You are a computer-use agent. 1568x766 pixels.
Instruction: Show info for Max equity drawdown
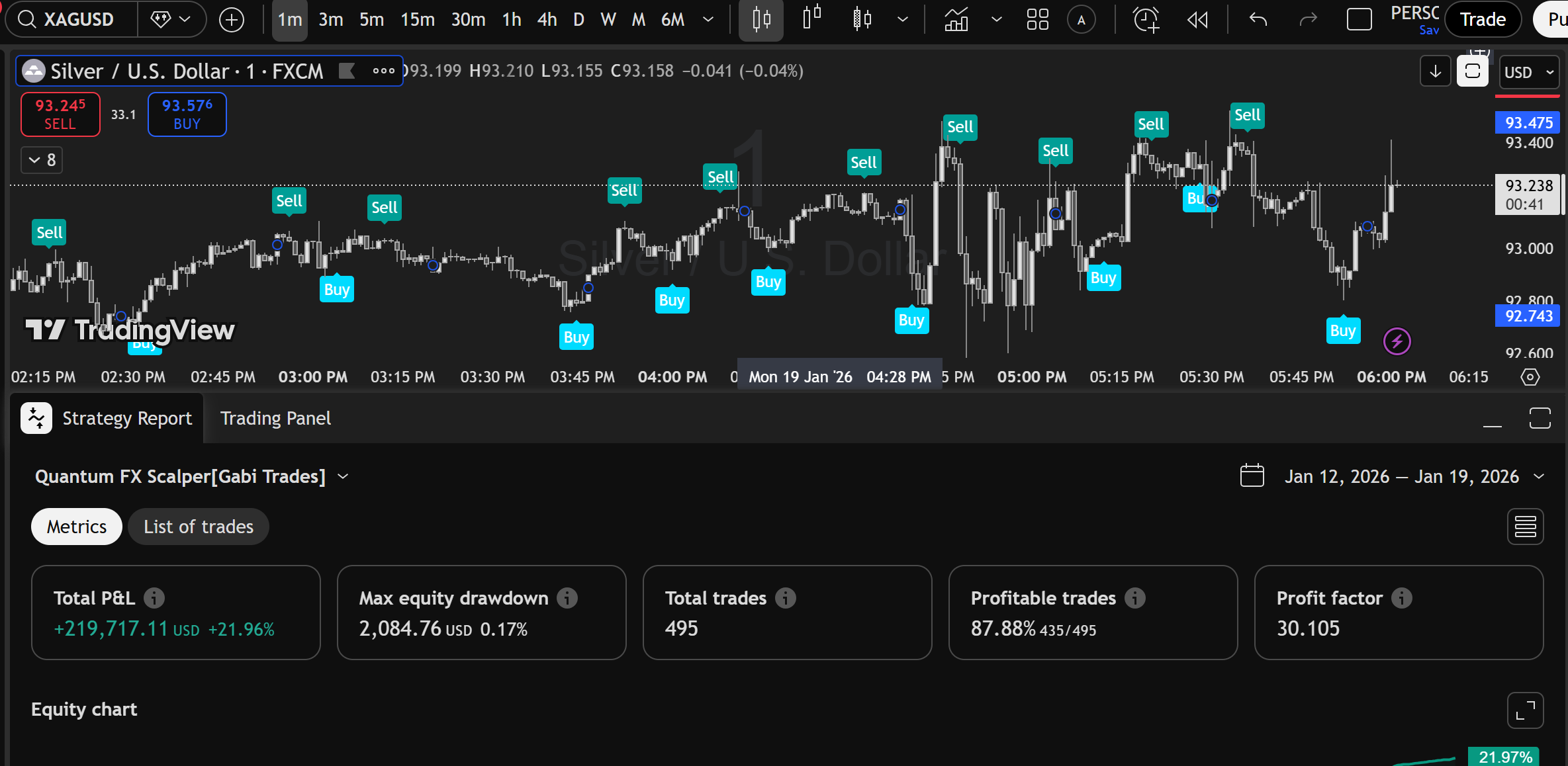pyautogui.click(x=567, y=598)
